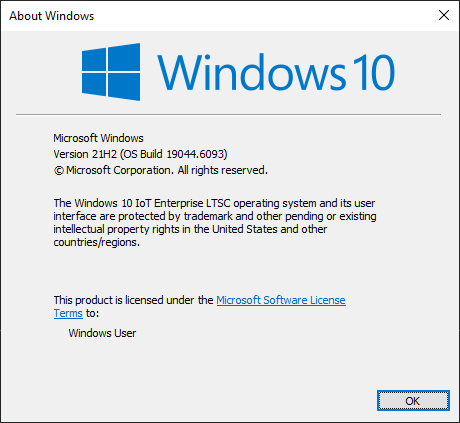Click the horizontal divider below the logo
This screenshot has height=423, width=460.
pos(228,114)
